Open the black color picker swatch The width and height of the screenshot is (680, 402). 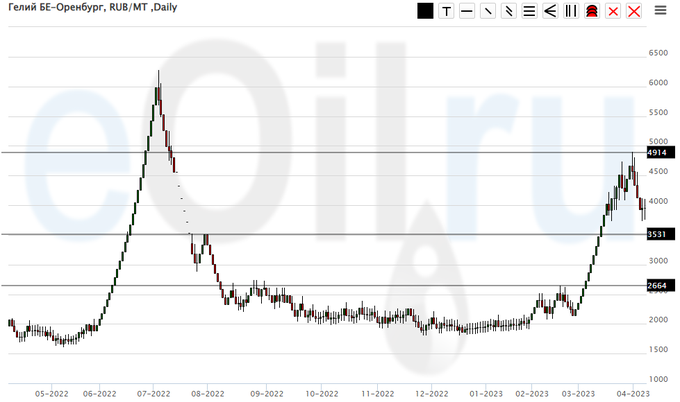click(x=425, y=11)
